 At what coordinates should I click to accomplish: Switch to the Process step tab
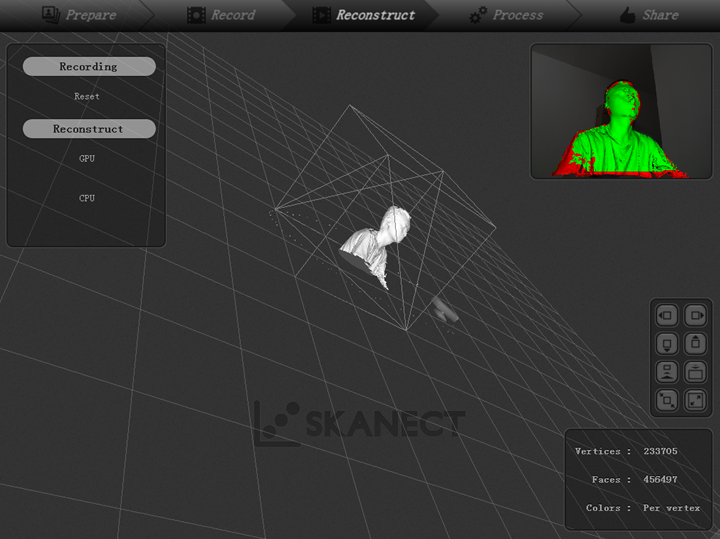point(506,15)
